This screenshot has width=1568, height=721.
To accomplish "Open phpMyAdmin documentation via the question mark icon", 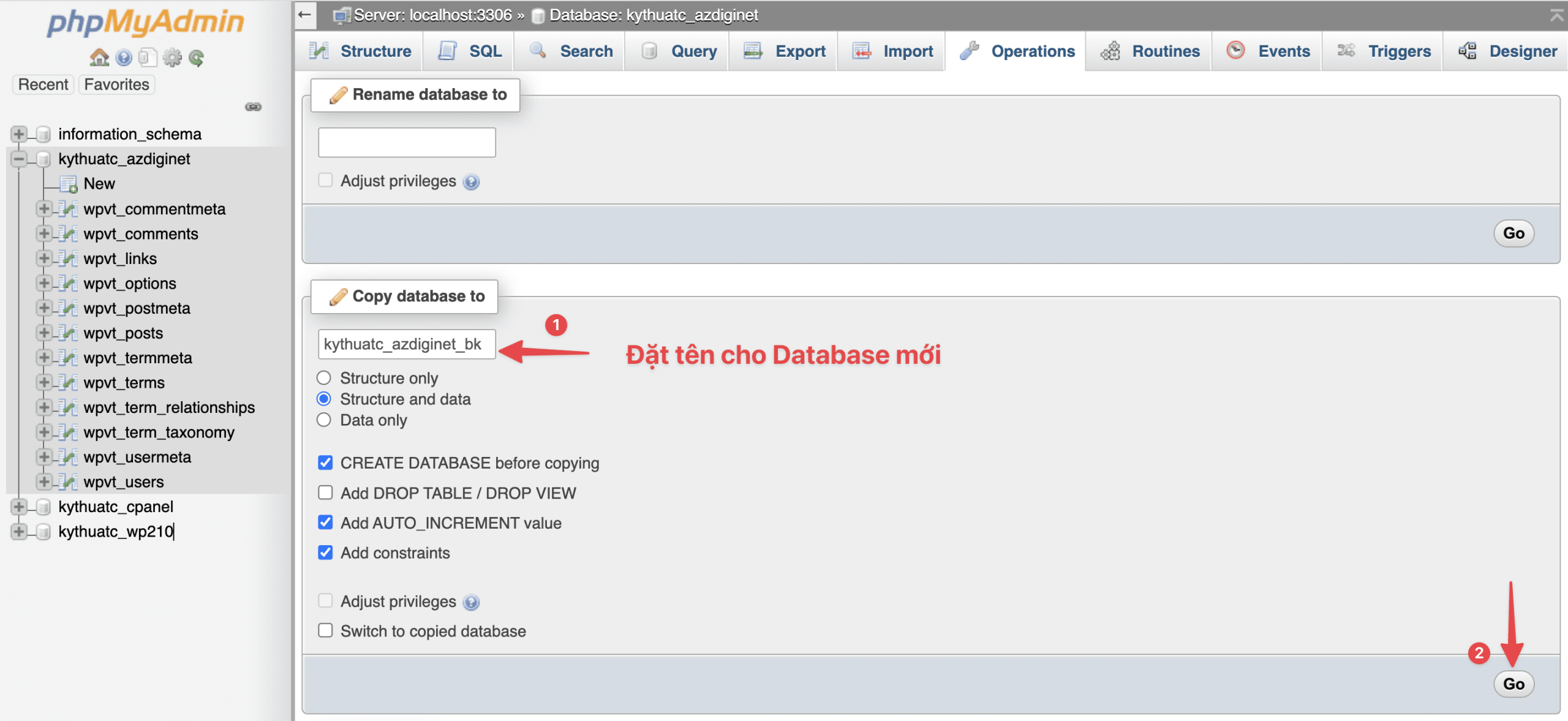I will point(124,57).
